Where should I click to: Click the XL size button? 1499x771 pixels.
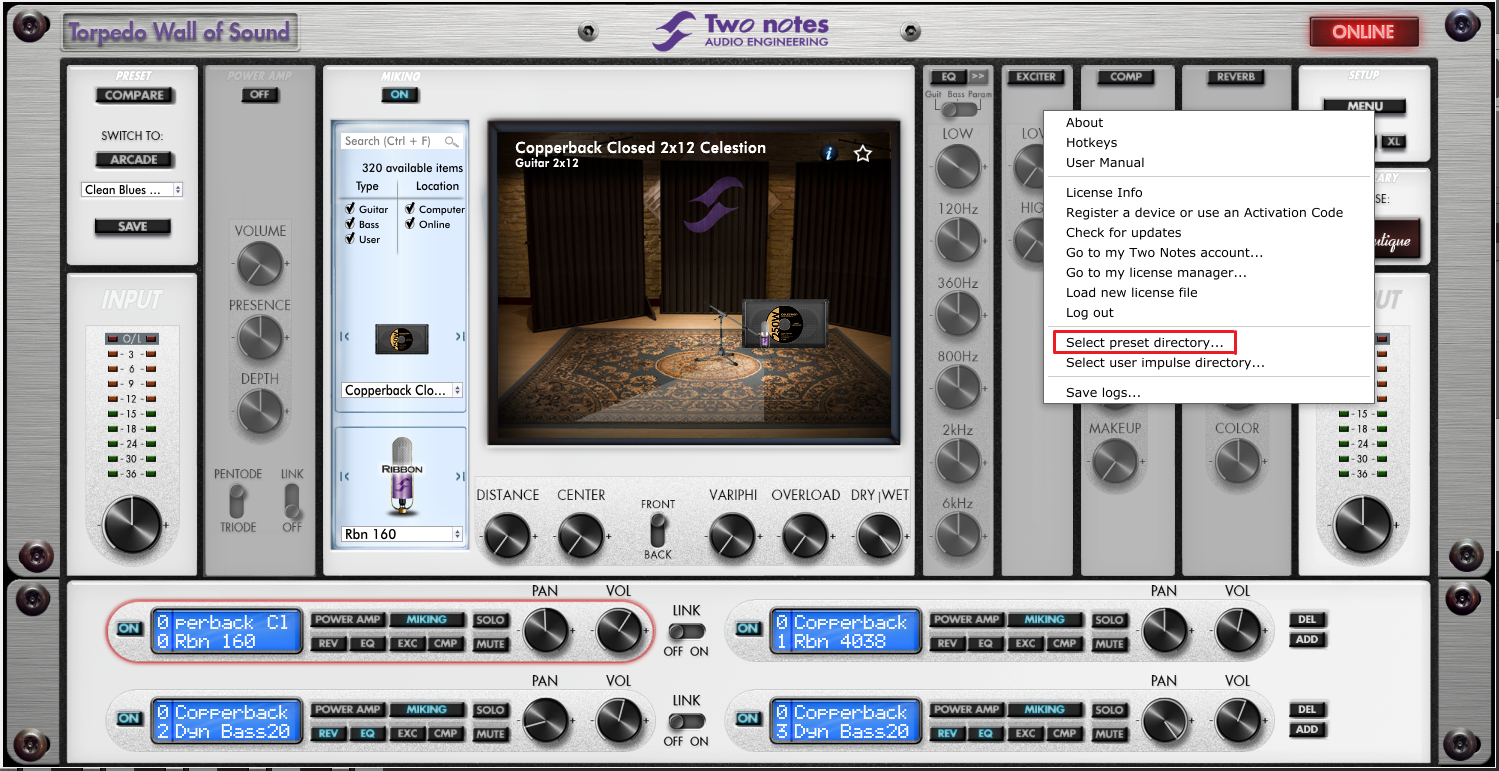tap(1393, 142)
